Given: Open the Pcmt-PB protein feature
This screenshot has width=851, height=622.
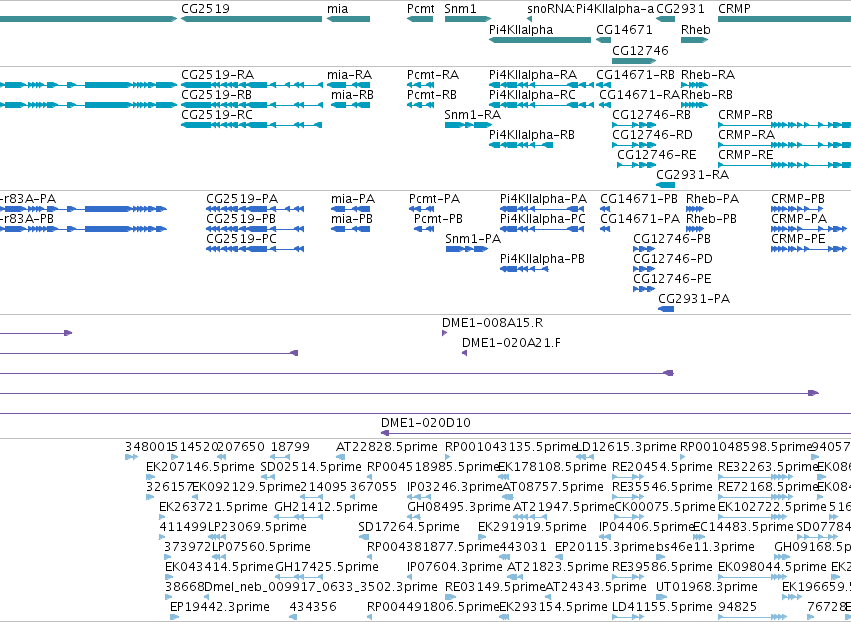Looking at the screenshot, I should 424,229.
